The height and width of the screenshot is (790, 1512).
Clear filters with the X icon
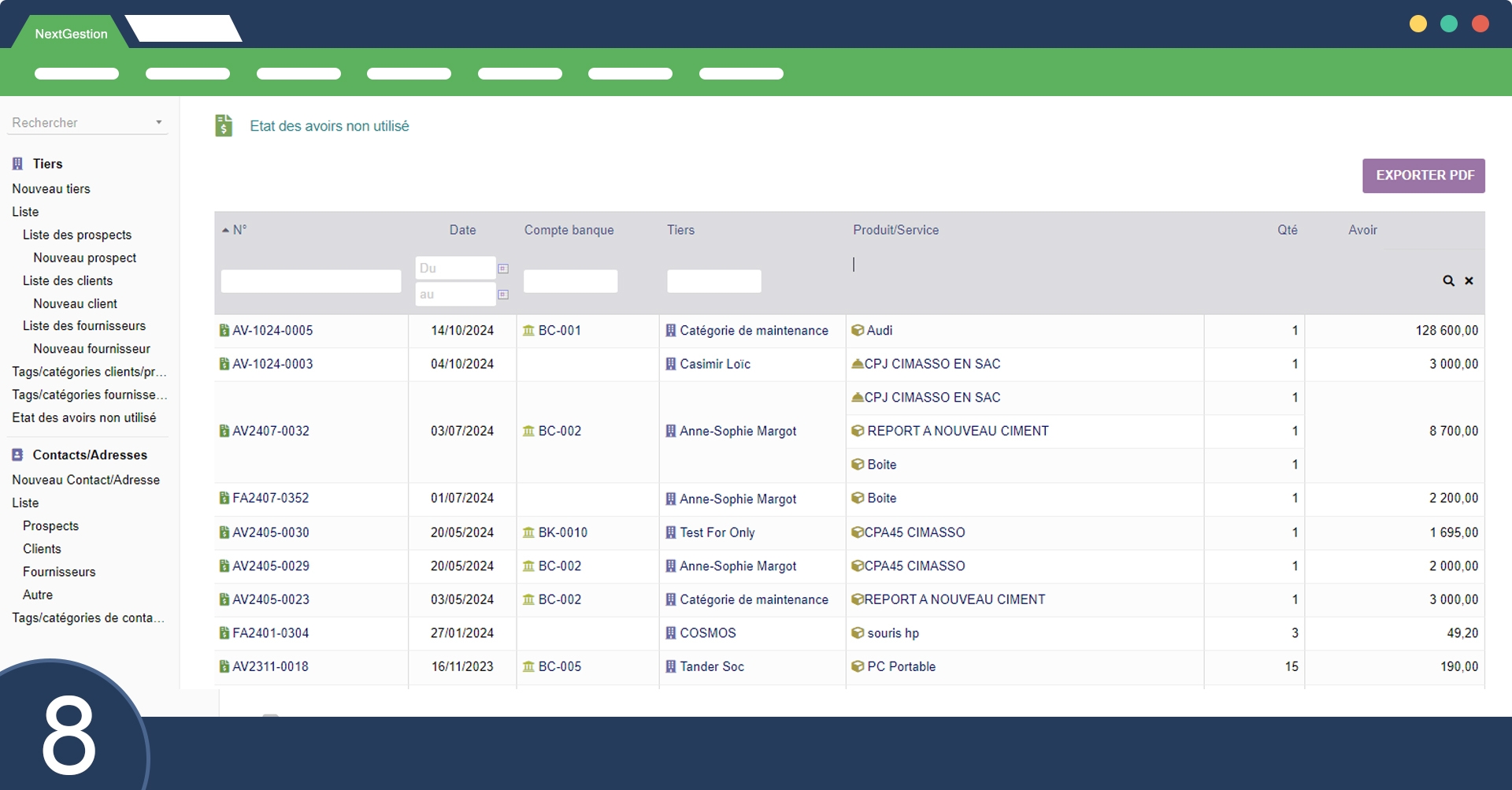coord(1469,281)
